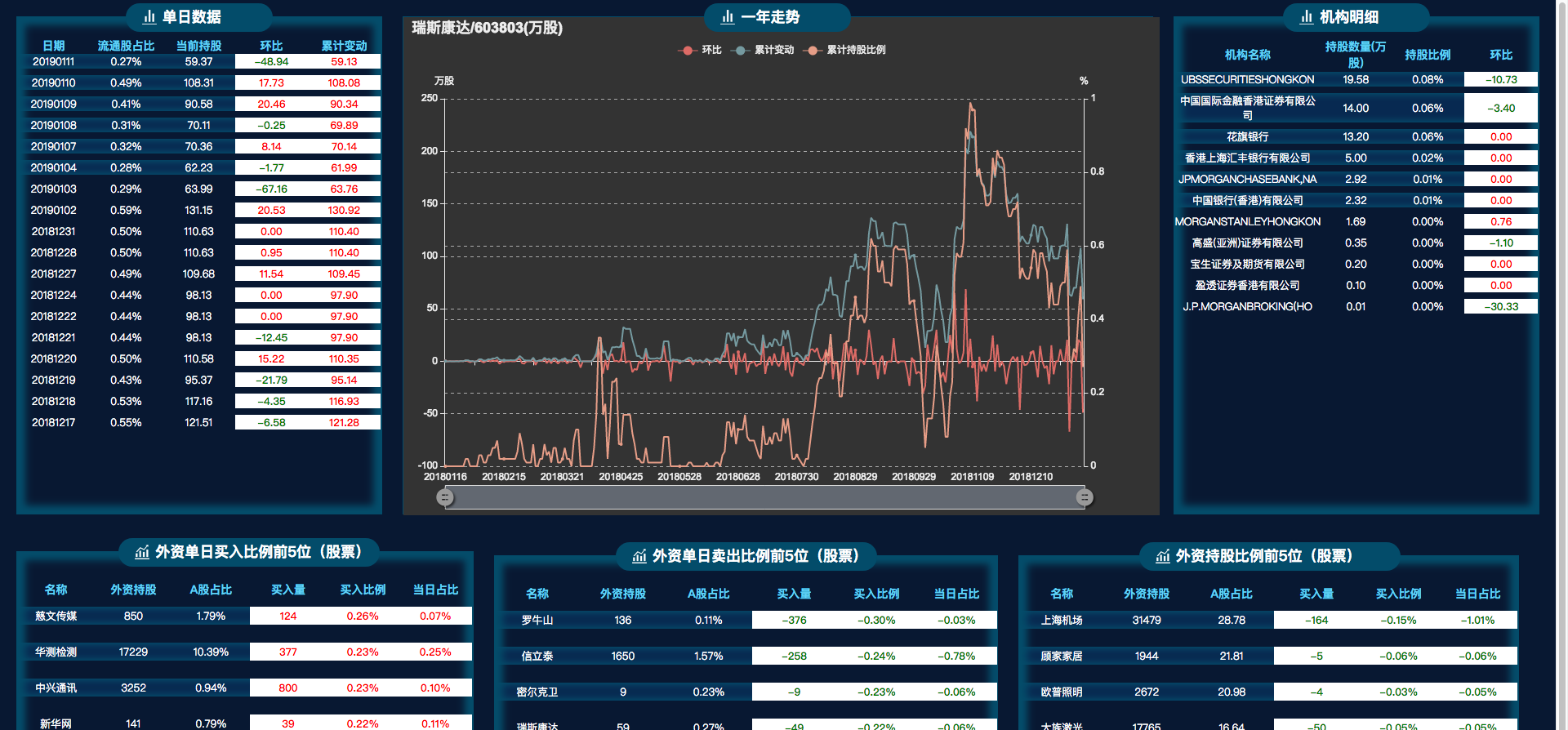Grab the left handle of chart zoom slider
Image resolution: width=1568 pixels, height=730 pixels.
(445, 497)
